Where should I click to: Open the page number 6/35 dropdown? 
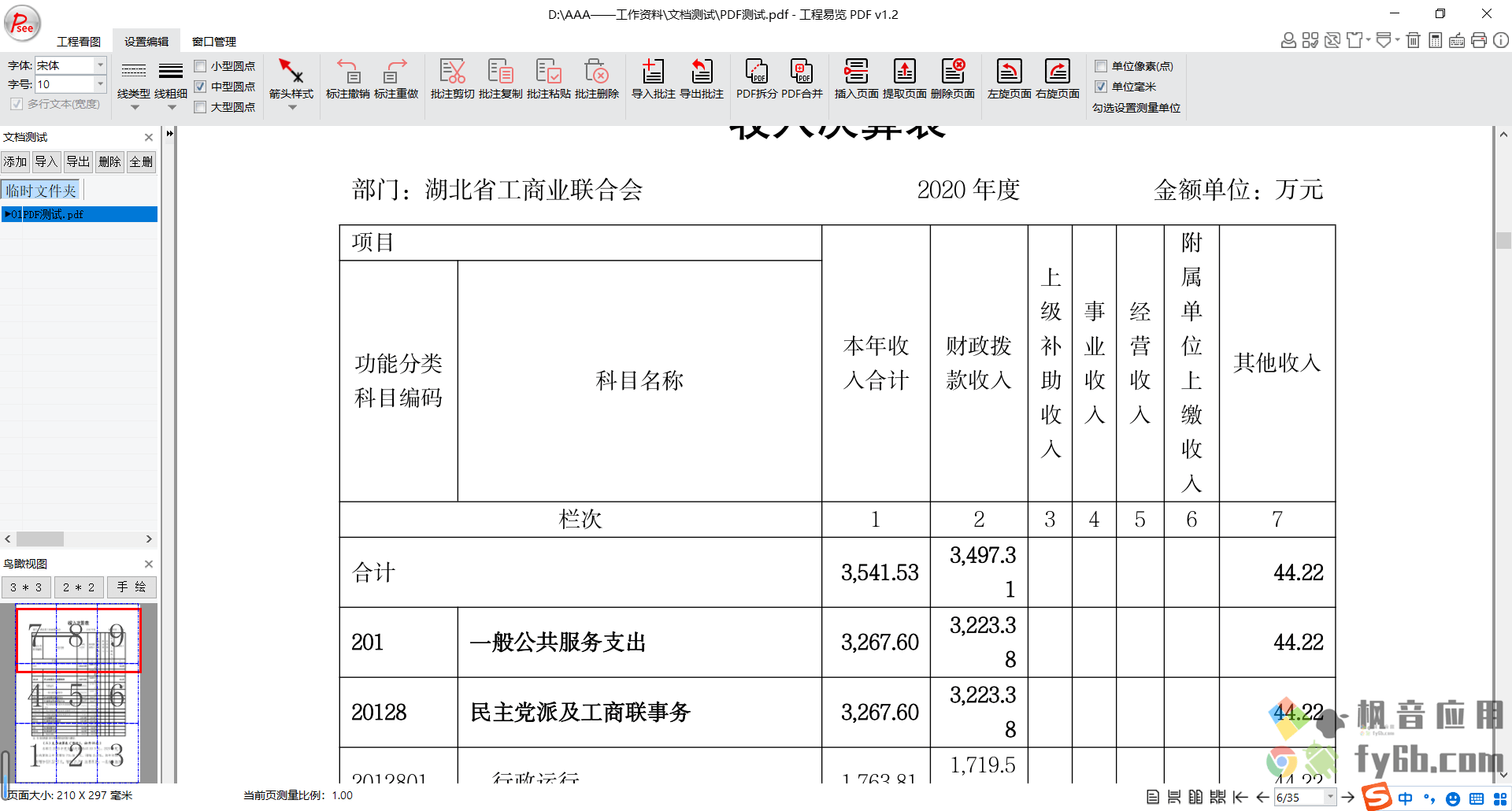1330,797
